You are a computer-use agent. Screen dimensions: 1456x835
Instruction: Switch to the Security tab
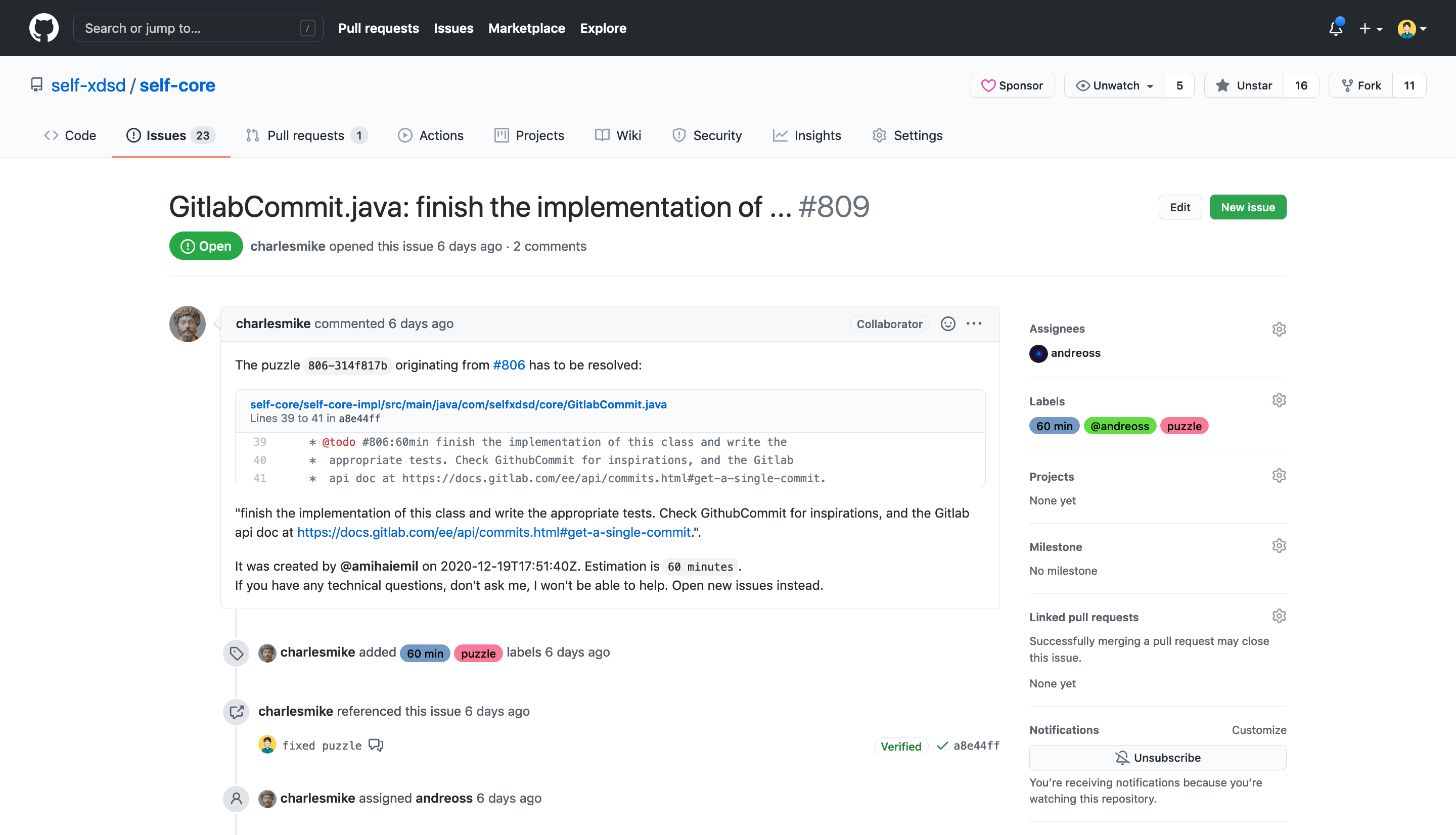coord(707,135)
